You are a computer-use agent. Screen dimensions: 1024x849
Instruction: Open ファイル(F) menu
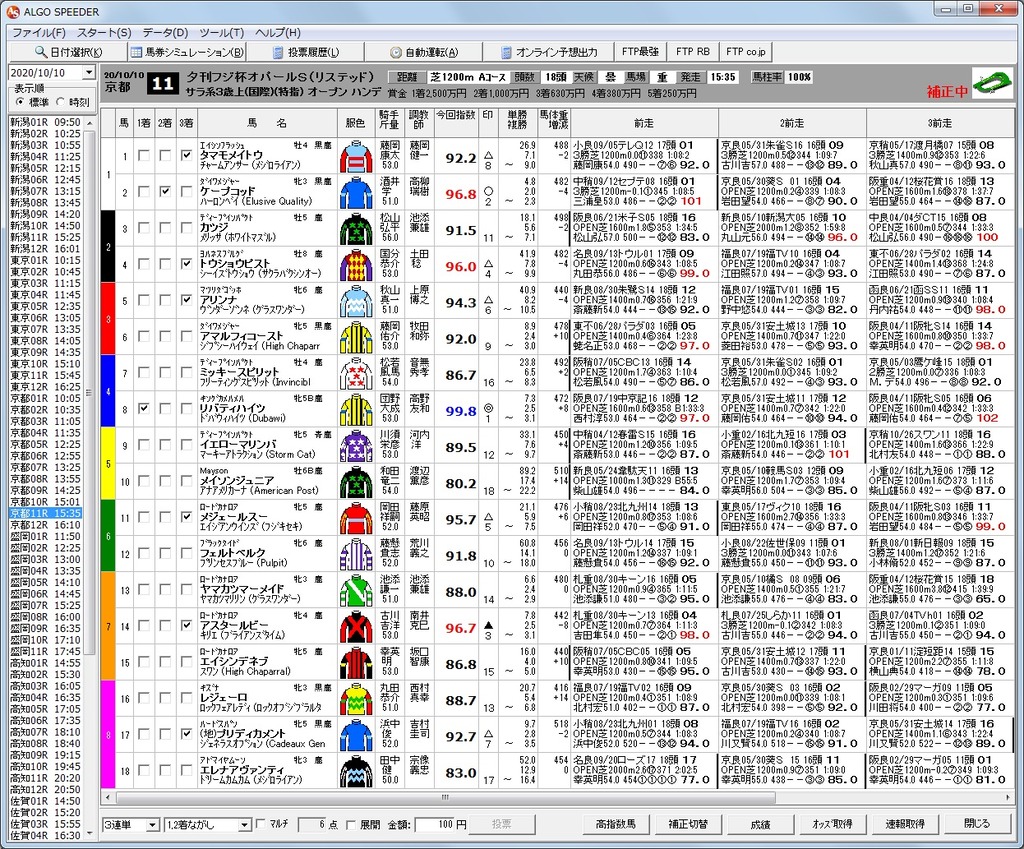(39, 33)
